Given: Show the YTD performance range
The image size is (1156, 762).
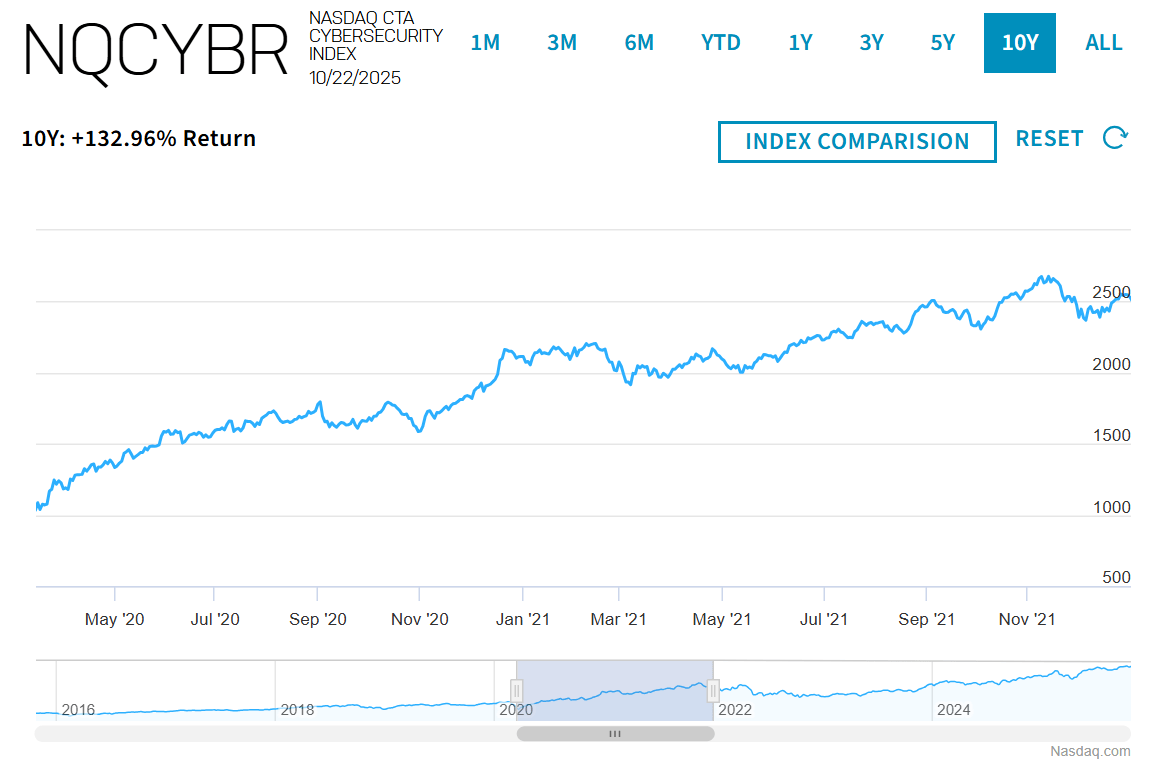Looking at the screenshot, I should (720, 43).
